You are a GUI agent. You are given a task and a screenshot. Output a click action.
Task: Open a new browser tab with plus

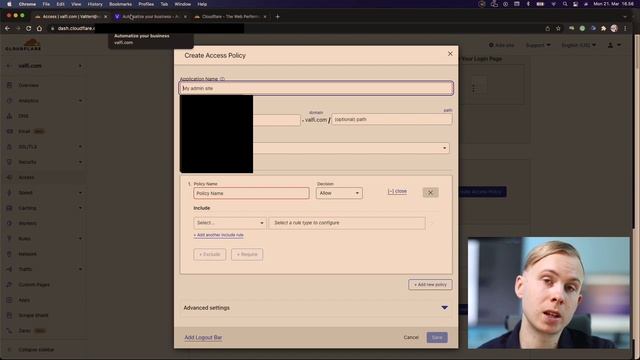278,17
